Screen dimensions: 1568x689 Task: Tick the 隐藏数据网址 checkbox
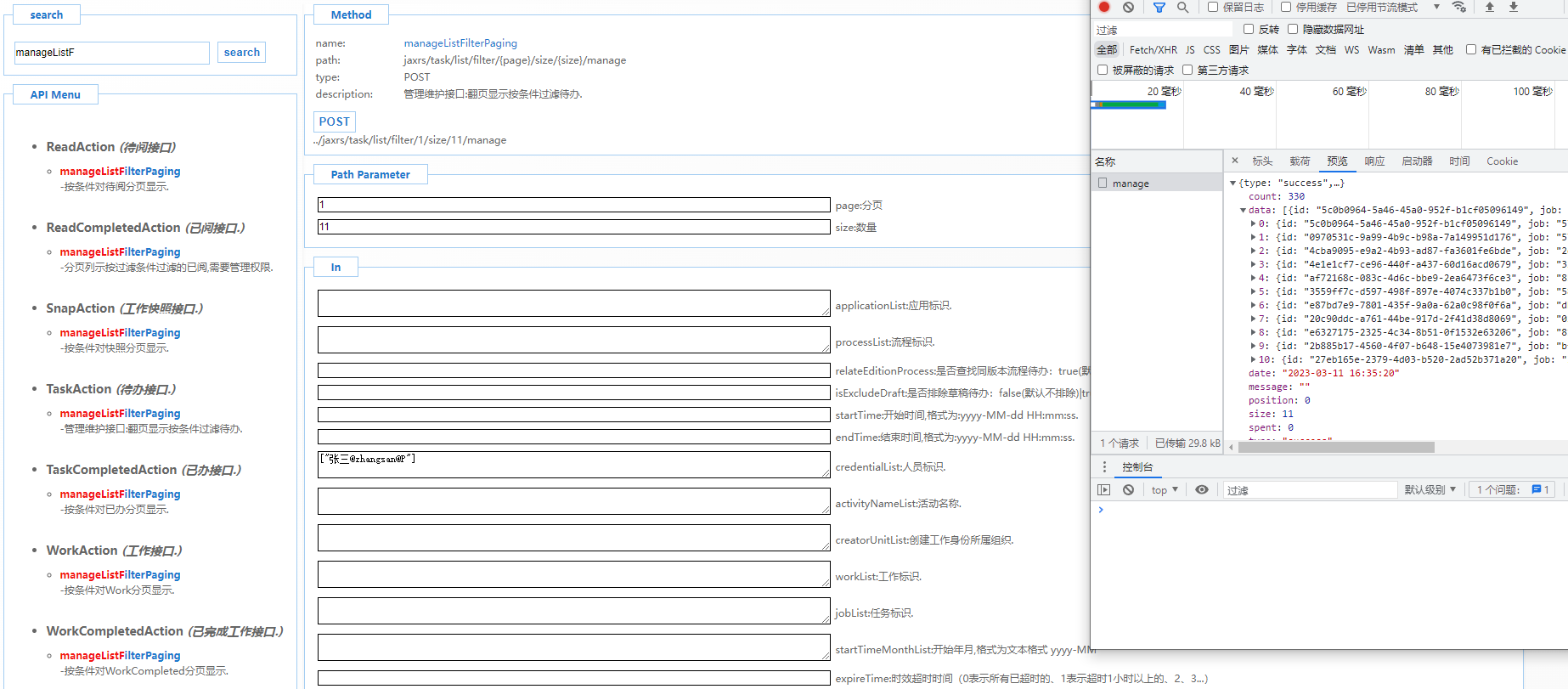[x=1293, y=29]
